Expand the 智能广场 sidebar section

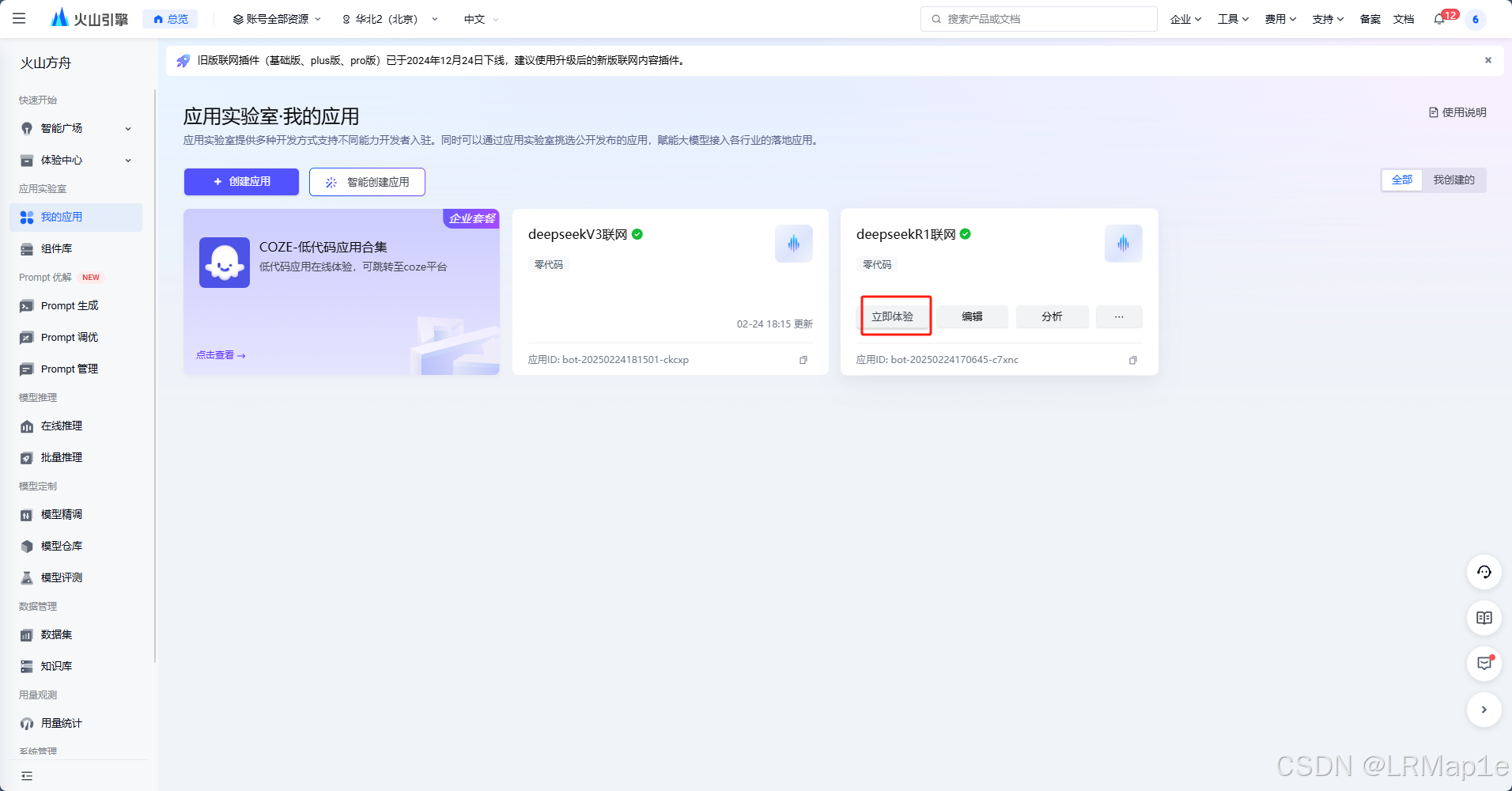pos(76,128)
